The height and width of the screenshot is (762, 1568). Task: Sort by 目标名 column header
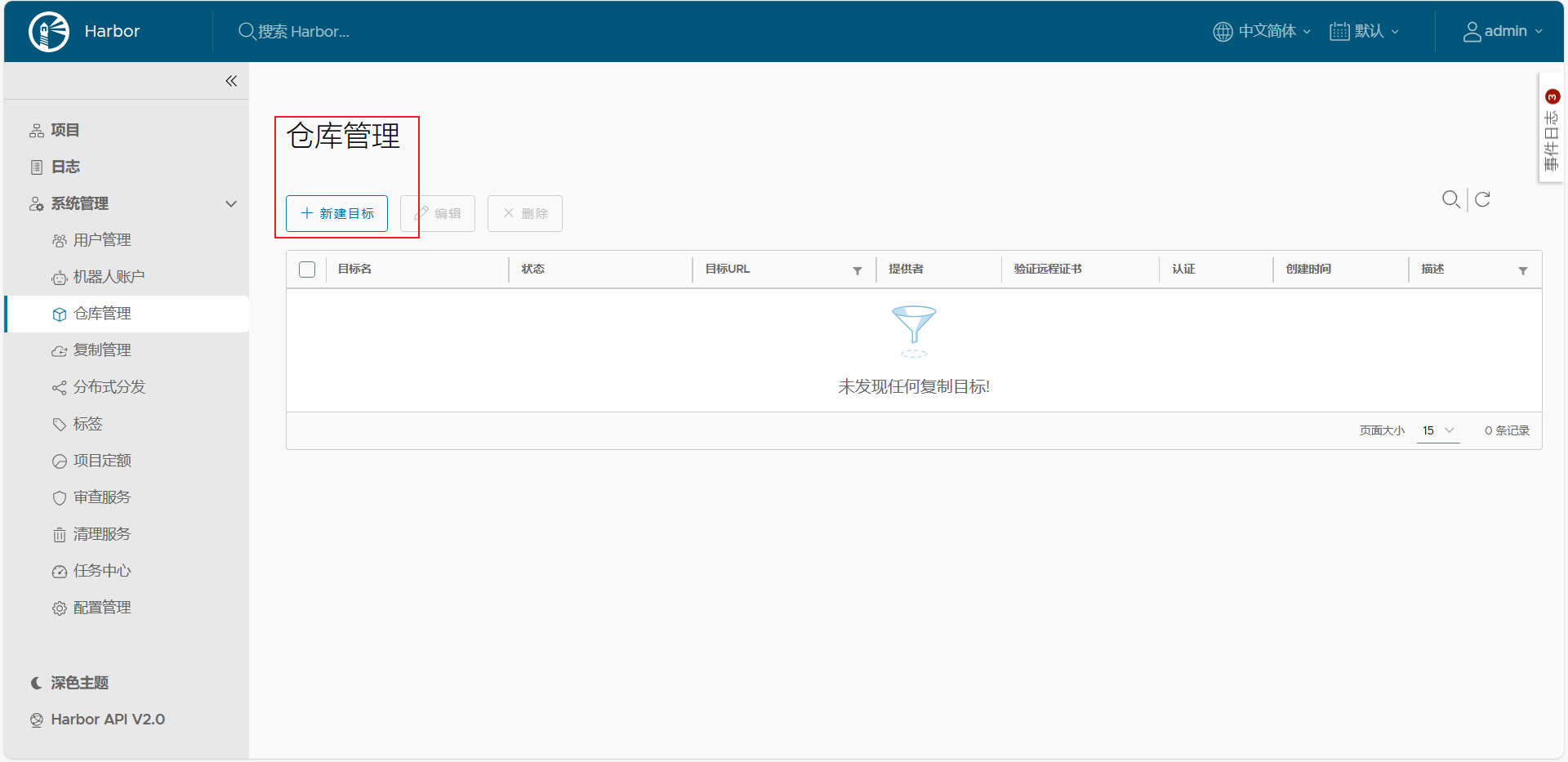pyautogui.click(x=354, y=270)
